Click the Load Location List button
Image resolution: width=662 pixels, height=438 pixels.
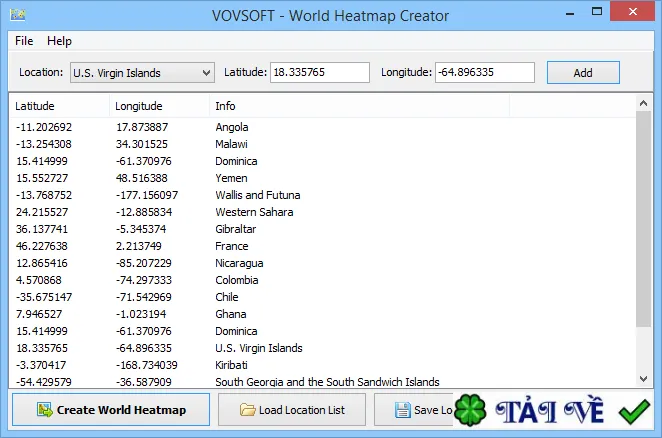pos(292,410)
